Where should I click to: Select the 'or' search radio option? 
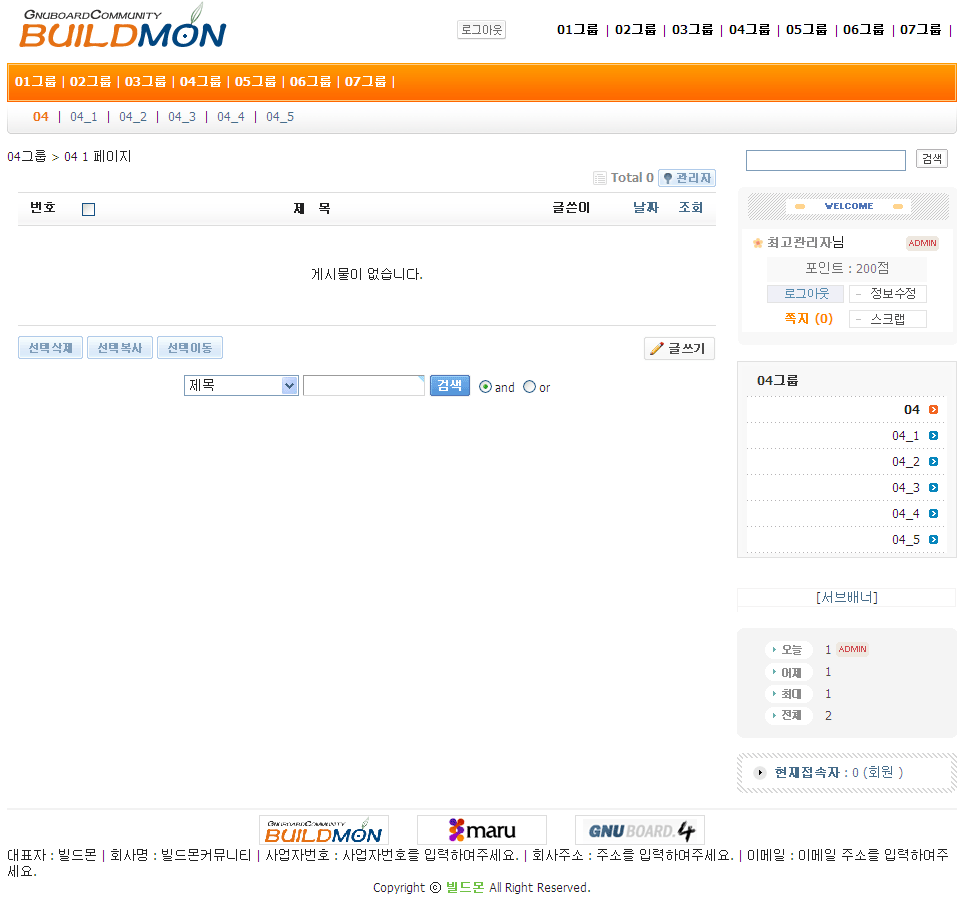point(530,387)
